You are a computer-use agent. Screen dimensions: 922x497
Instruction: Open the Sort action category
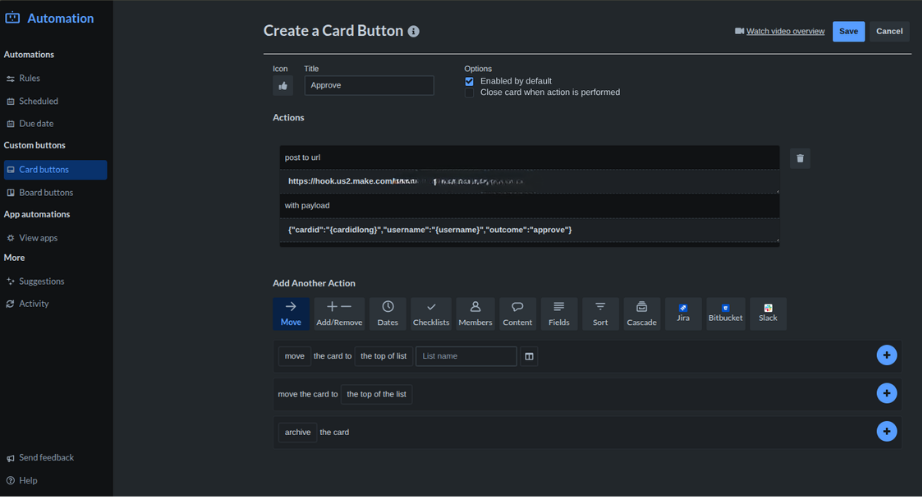click(x=600, y=313)
